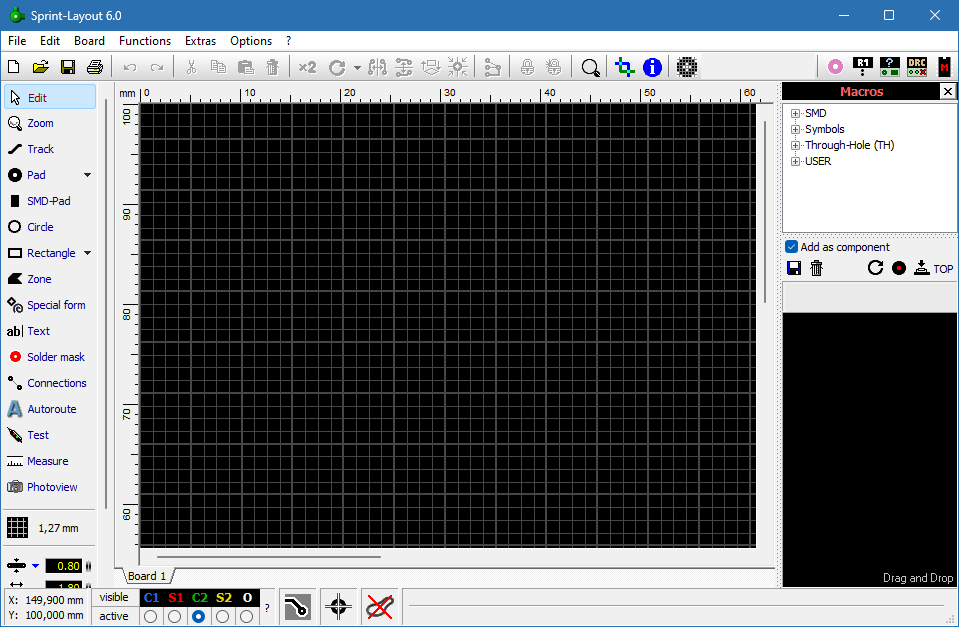
Task: Click the Undo arrow in the toolbar
Action: 130,67
